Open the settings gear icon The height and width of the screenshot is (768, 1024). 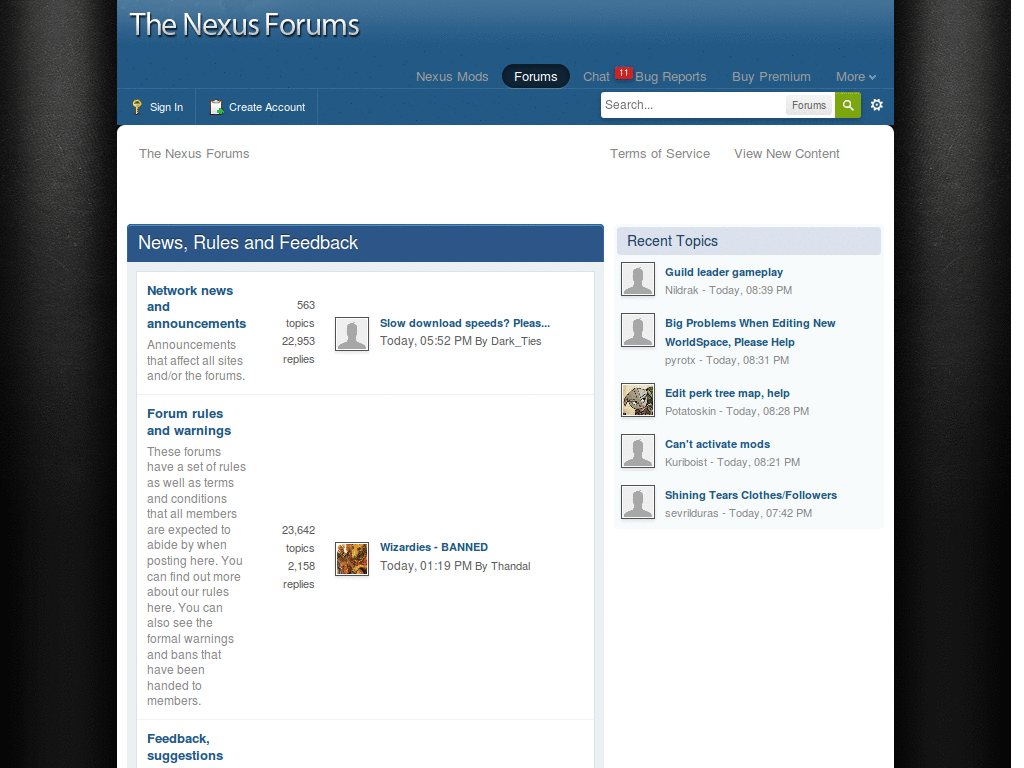coord(876,105)
